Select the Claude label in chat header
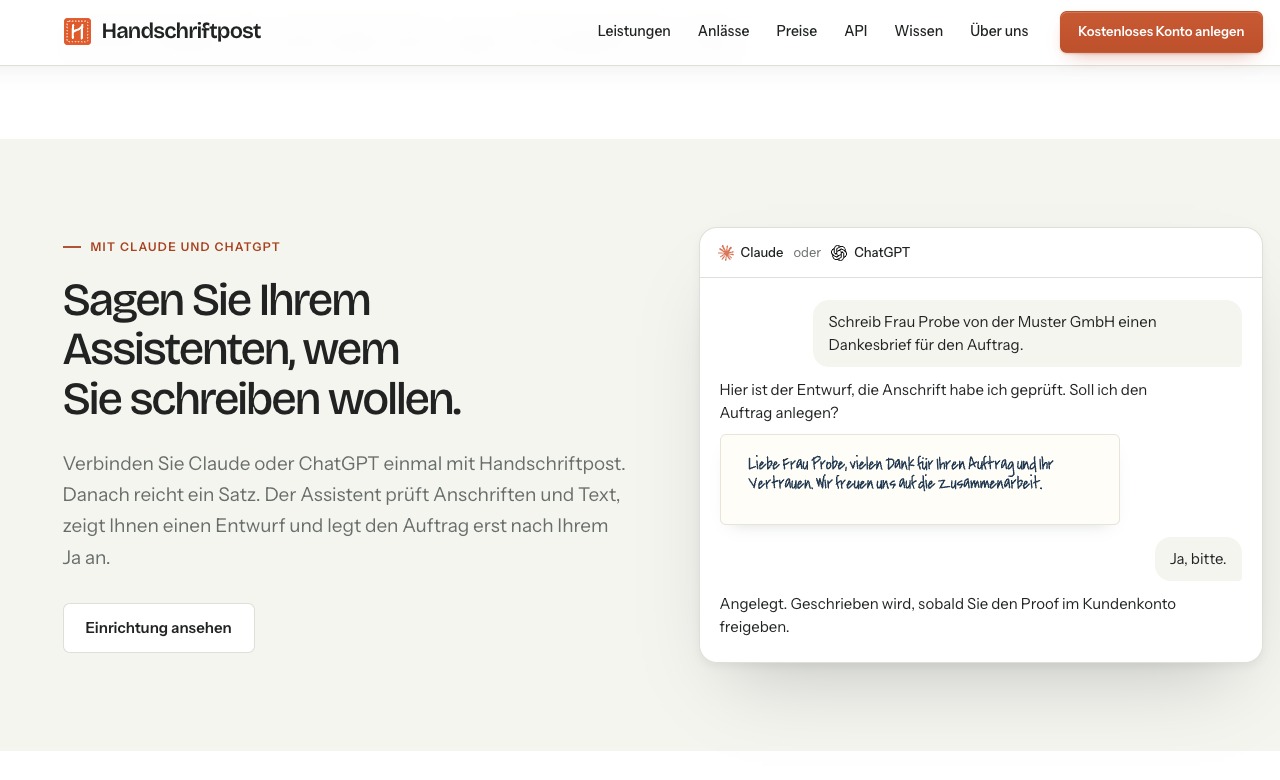The height and width of the screenshot is (780, 1280). click(762, 253)
